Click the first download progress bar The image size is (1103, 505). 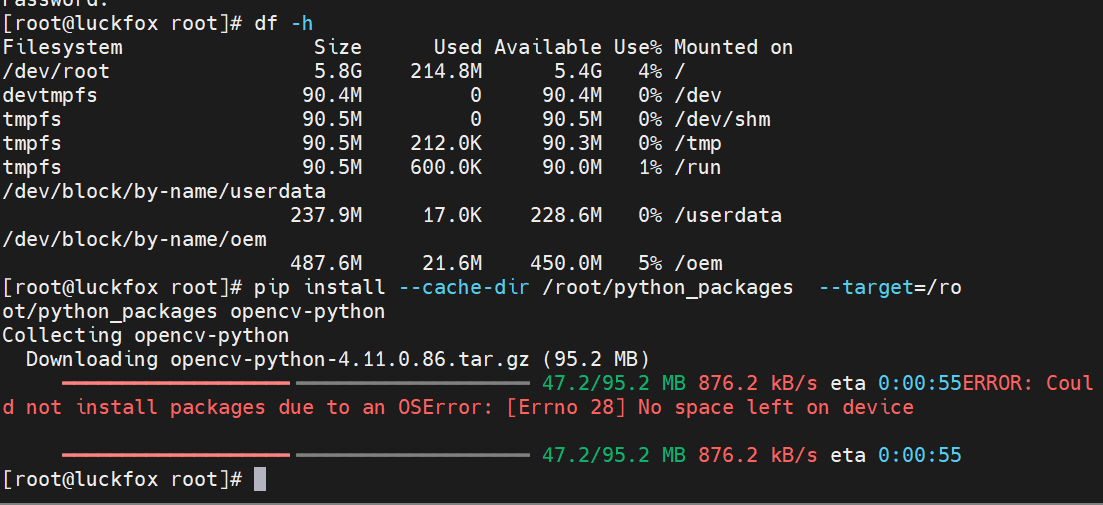pos(295,383)
